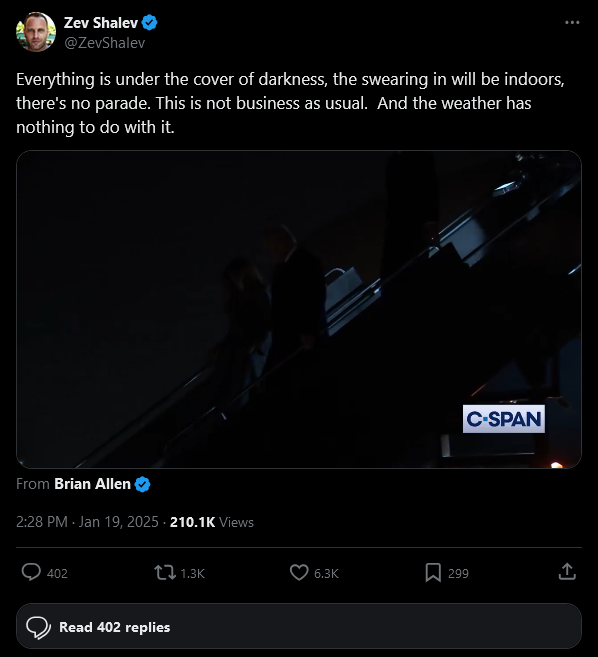The image size is (598, 657).
Task: Open the @ZevShalev handle link
Action: [x=104, y=43]
